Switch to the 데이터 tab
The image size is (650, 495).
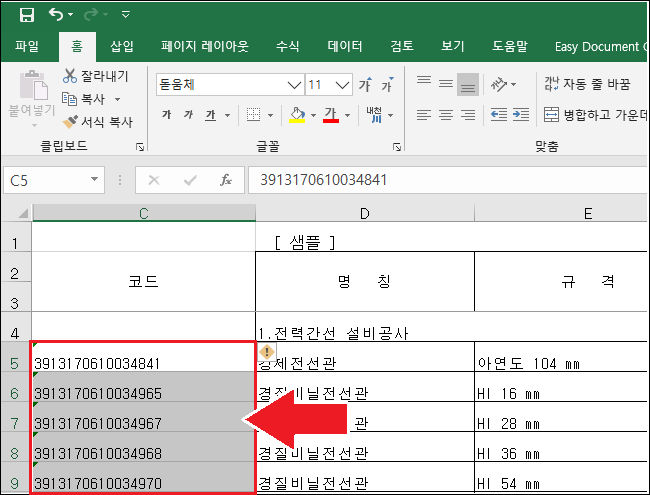tap(345, 46)
